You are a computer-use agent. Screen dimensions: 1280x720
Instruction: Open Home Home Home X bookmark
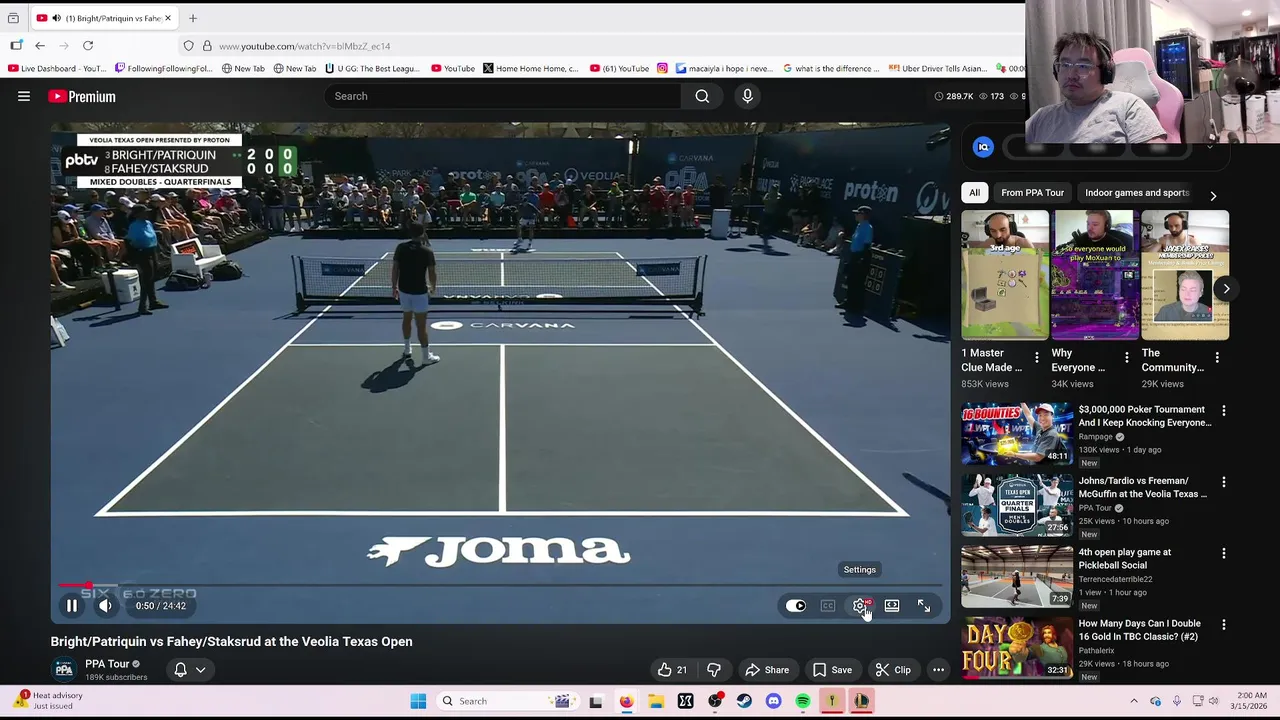coord(531,69)
